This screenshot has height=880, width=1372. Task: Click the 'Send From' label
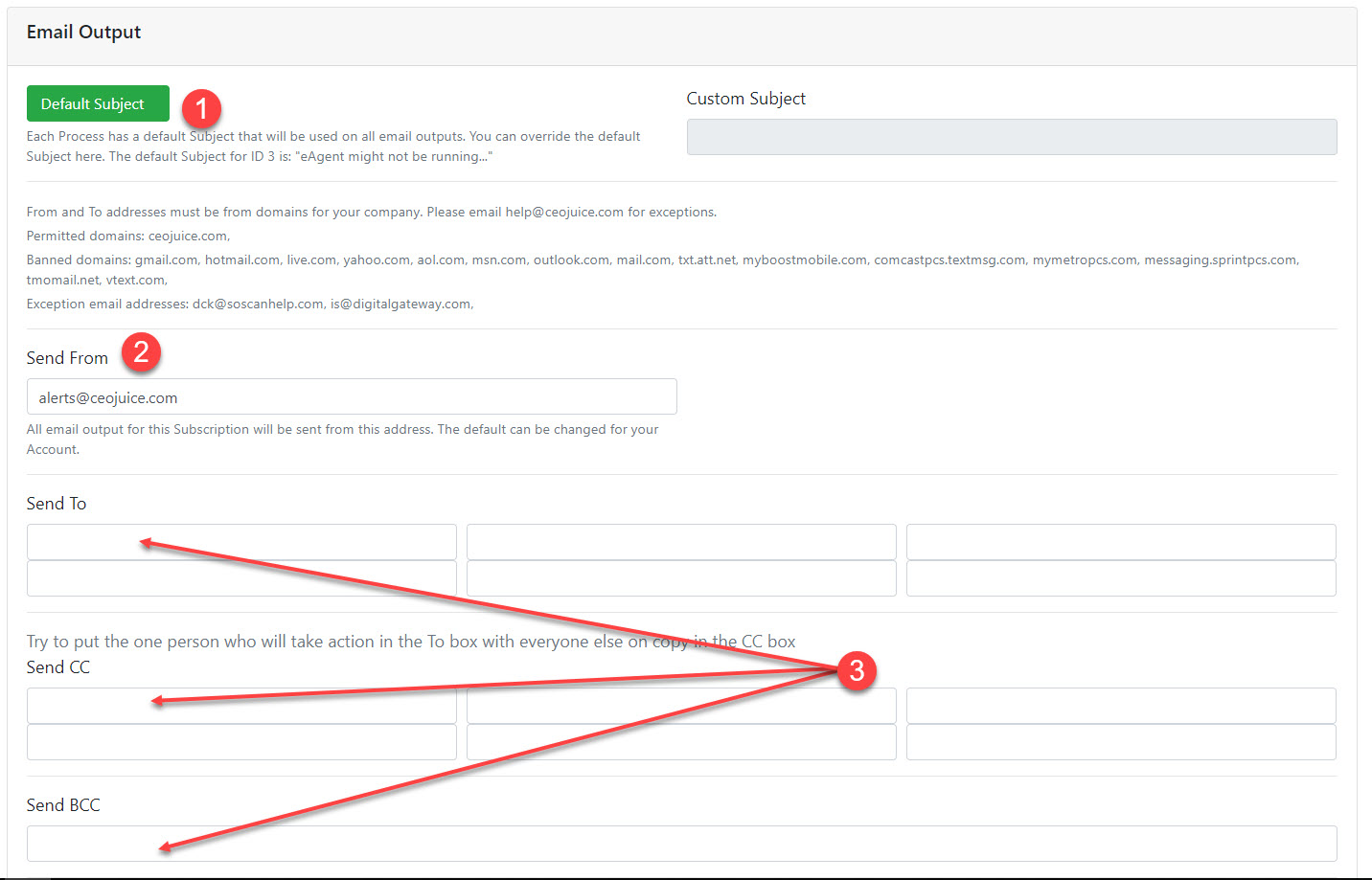pos(67,358)
